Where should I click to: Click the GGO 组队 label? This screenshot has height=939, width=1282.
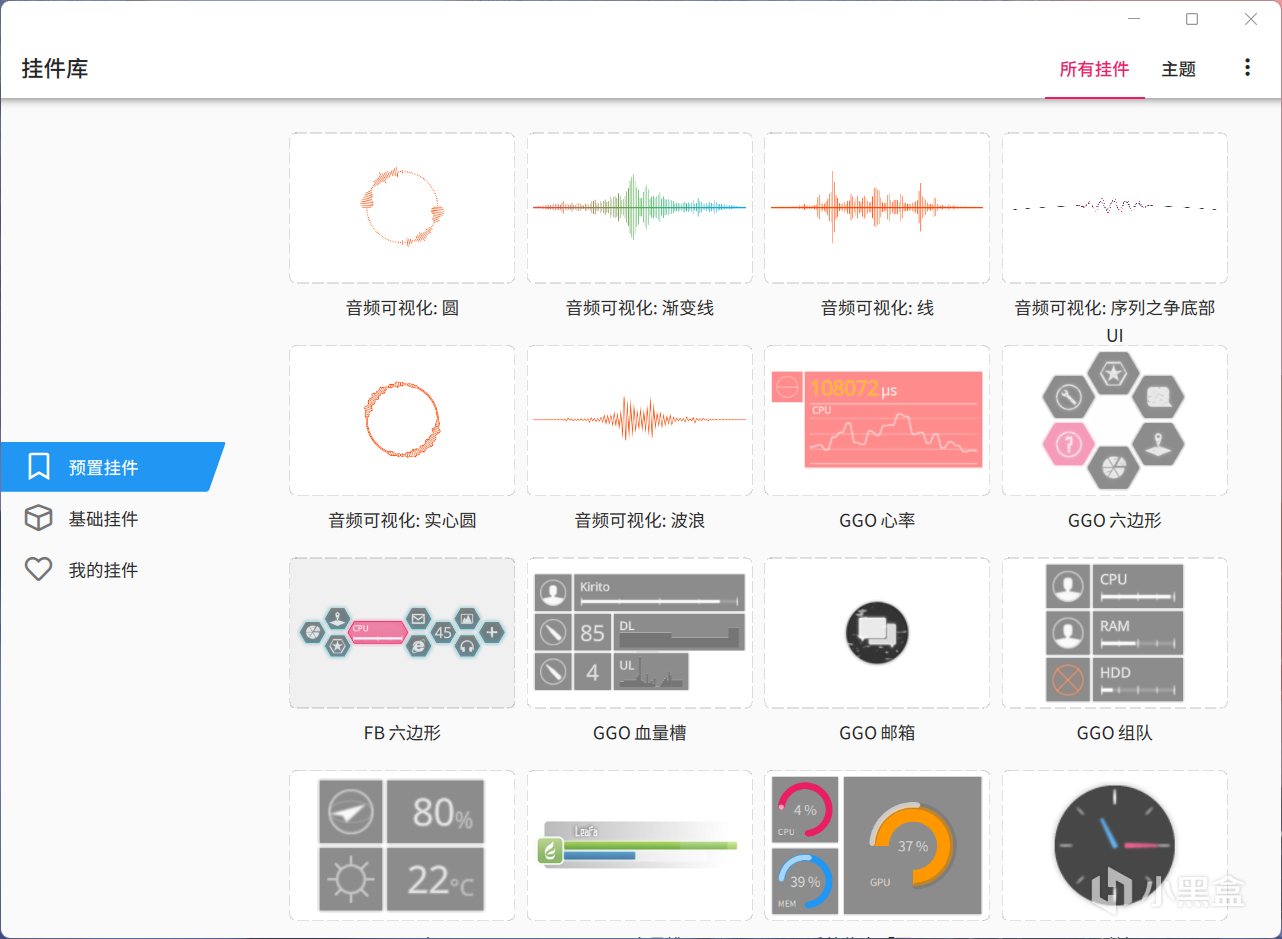[x=1115, y=733]
